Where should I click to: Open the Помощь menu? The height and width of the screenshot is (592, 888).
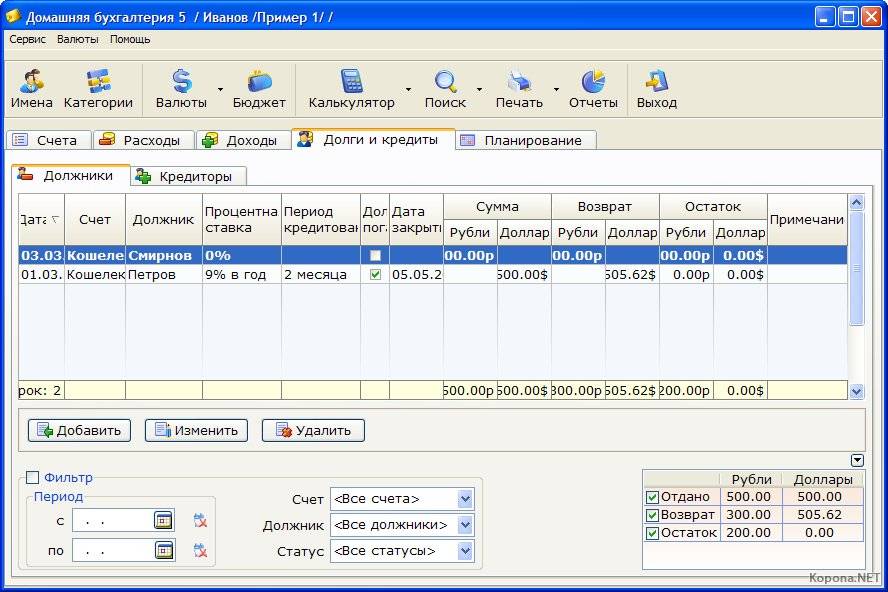pyautogui.click(x=130, y=39)
